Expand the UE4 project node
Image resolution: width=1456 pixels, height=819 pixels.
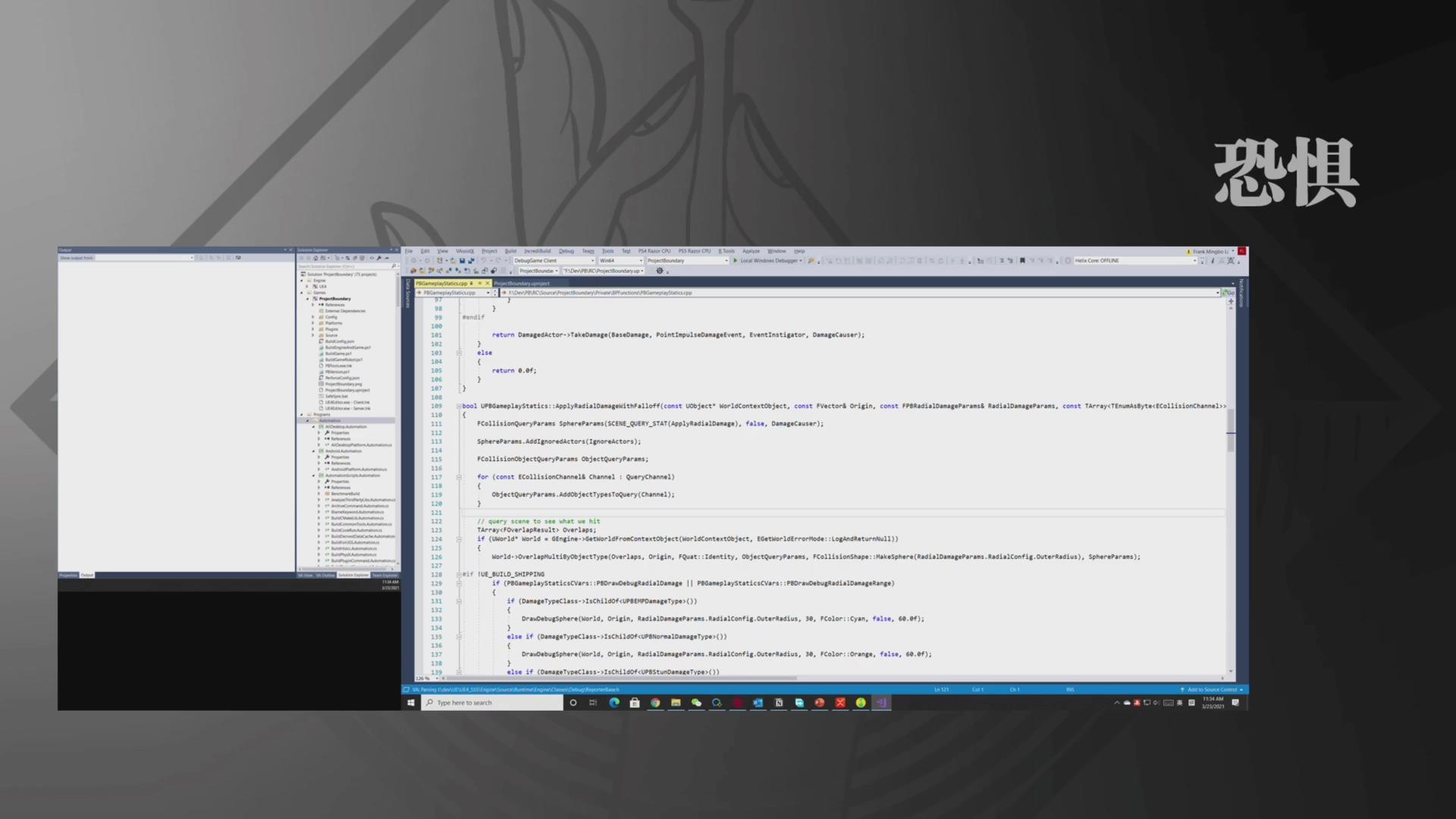pos(307,287)
